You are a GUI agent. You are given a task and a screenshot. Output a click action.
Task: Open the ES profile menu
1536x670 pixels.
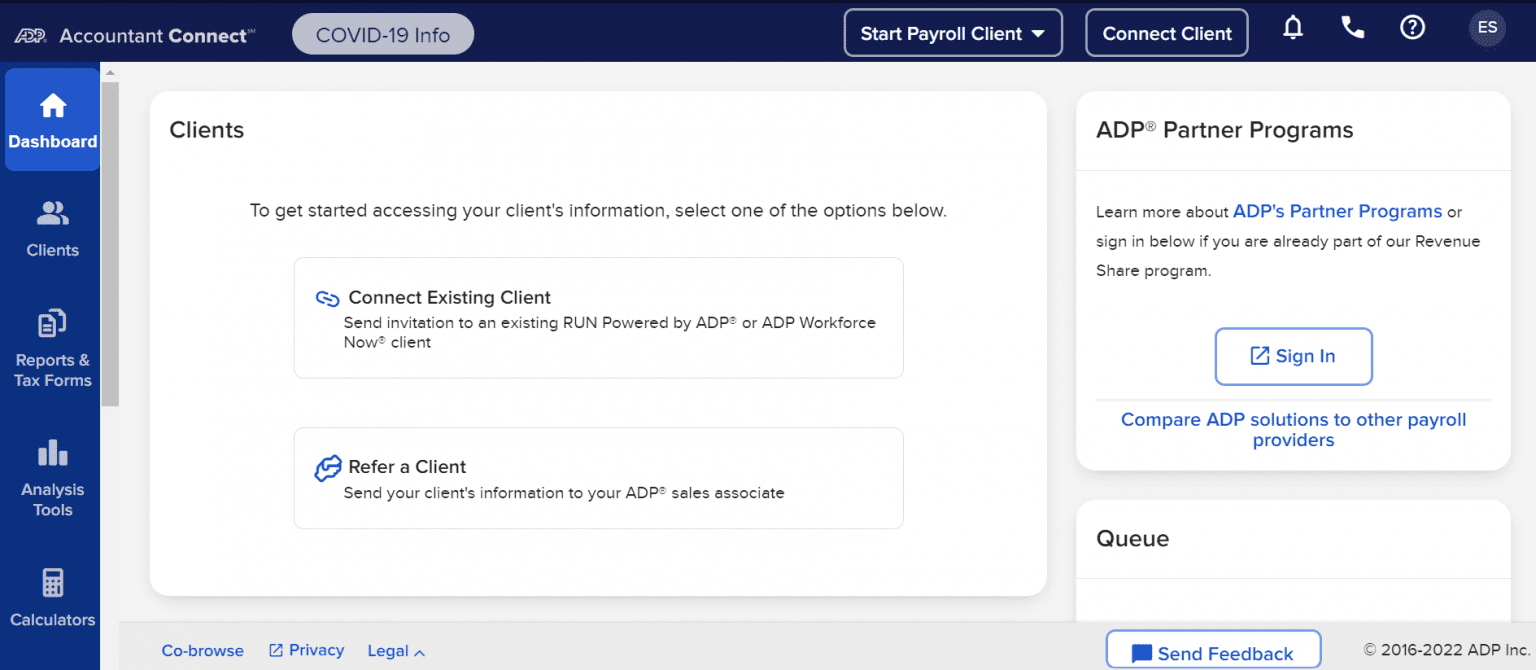click(1487, 29)
